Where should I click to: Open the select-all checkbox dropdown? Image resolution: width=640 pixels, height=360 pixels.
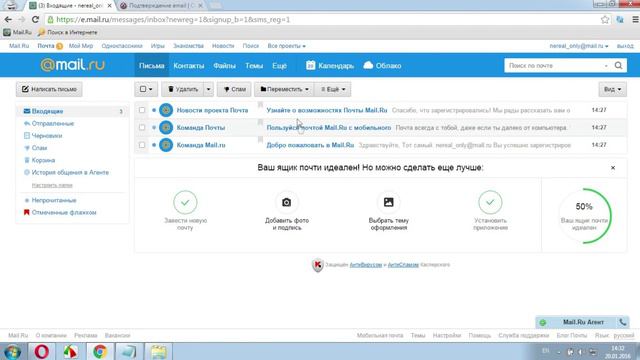pos(146,89)
